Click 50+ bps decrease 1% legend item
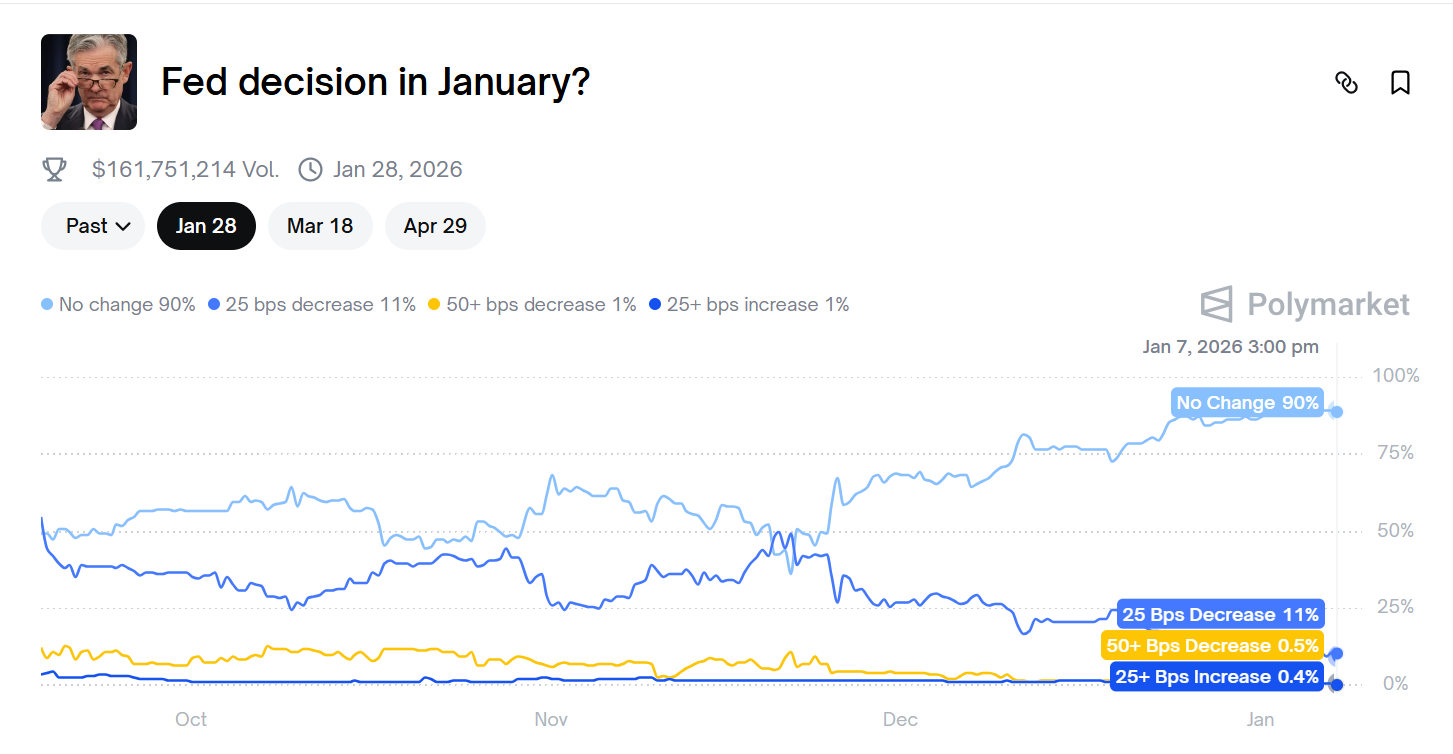Image resolution: width=1453 pixels, height=754 pixels. [x=532, y=305]
